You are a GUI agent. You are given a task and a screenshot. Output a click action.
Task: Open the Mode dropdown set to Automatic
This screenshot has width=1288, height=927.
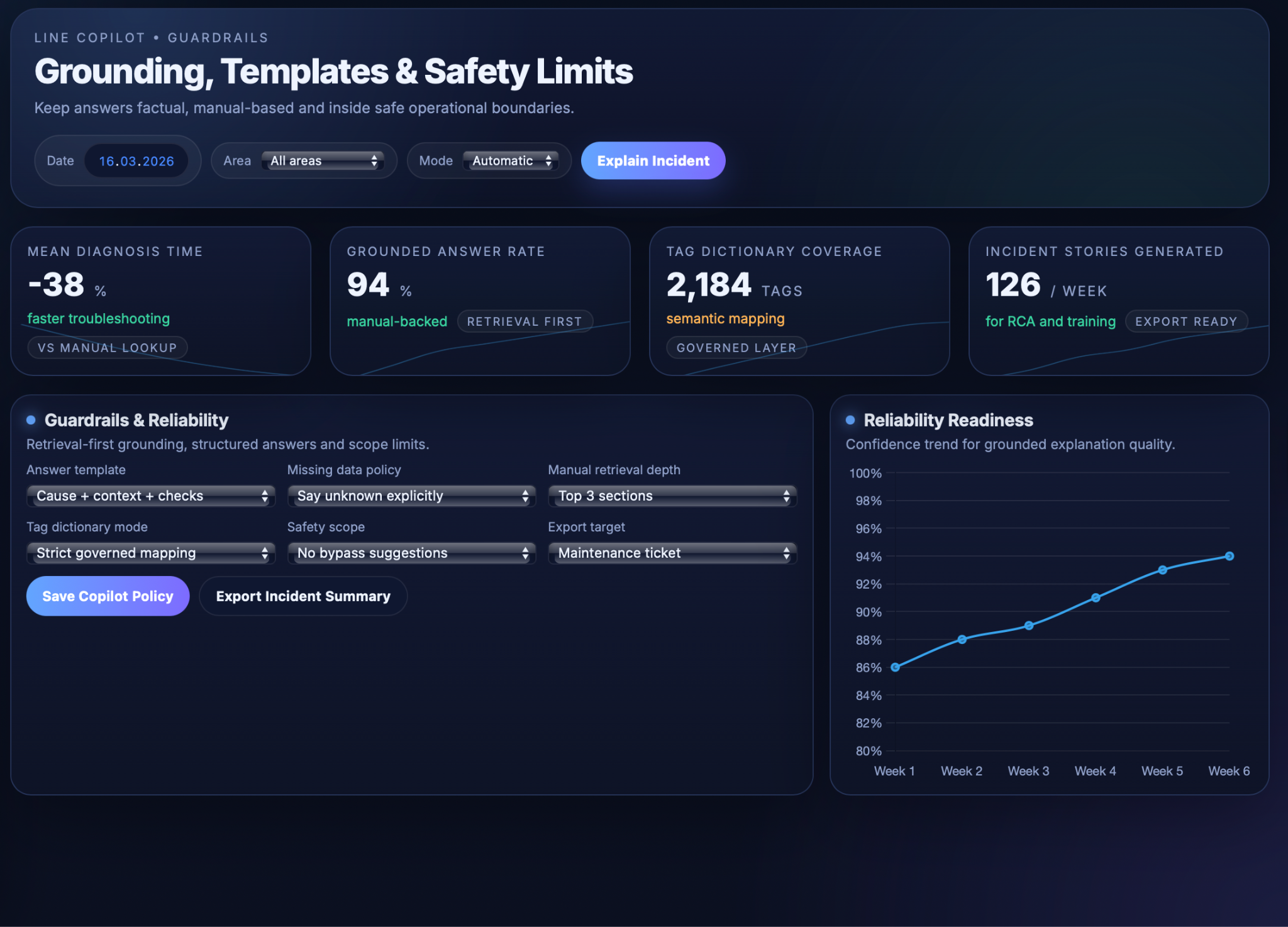point(511,161)
